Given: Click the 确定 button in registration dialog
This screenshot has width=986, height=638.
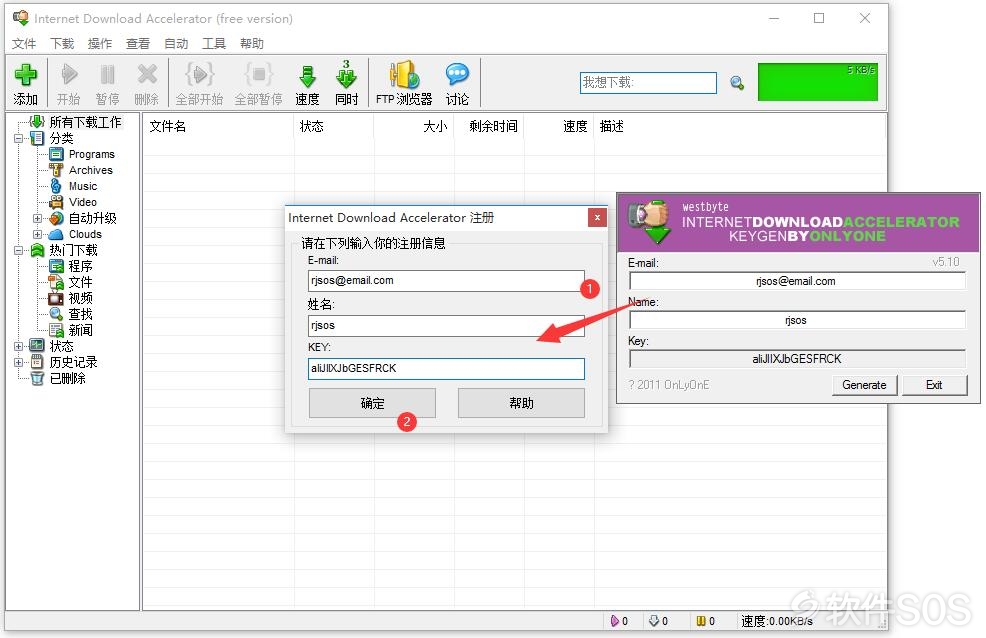Looking at the screenshot, I should [372, 403].
